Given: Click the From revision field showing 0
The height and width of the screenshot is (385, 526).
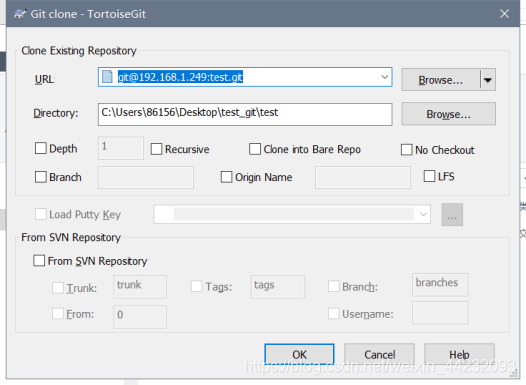Looking at the screenshot, I should tap(140, 317).
